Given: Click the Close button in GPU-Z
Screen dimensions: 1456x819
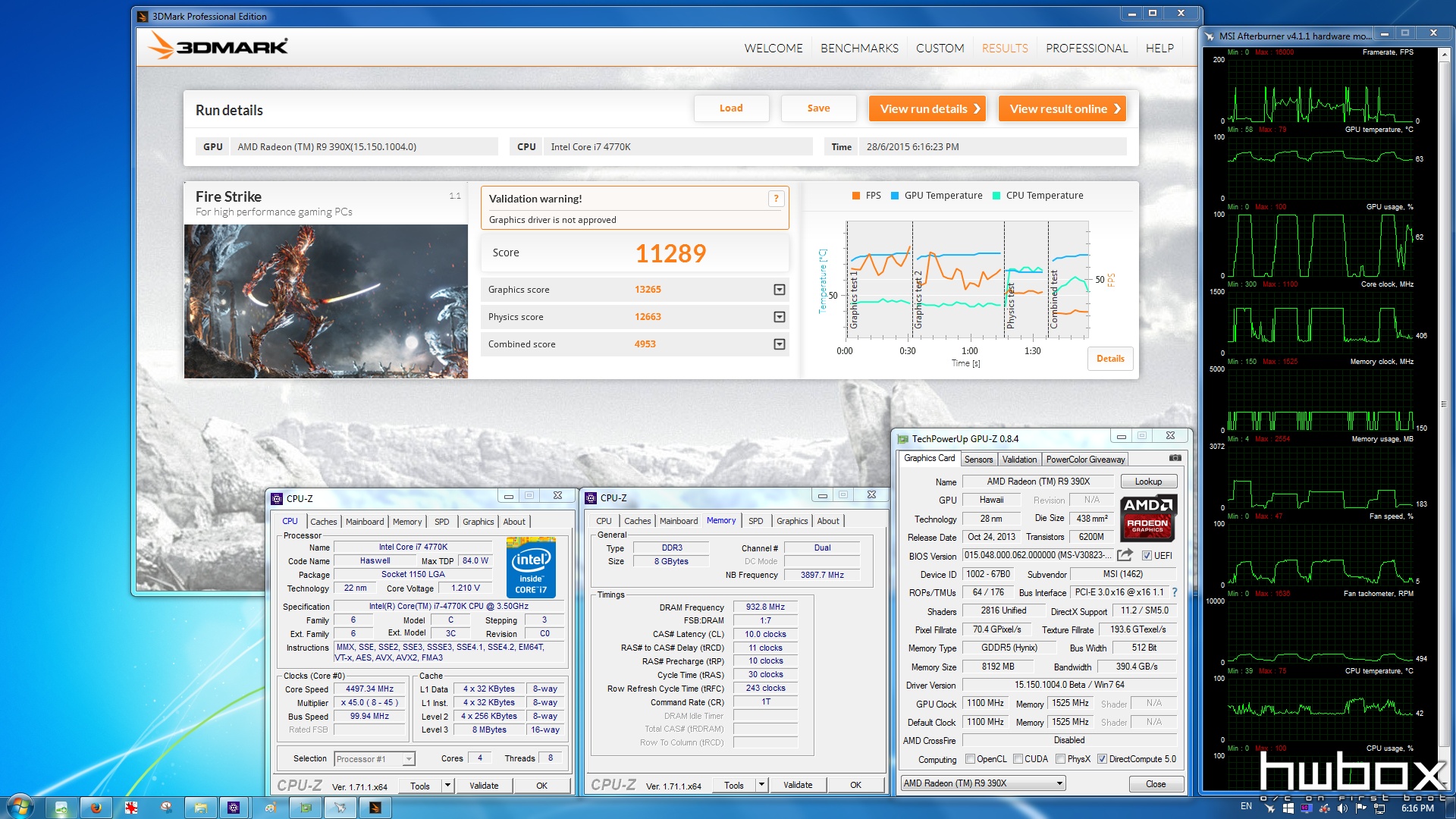Looking at the screenshot, I should click(1156, 784).
